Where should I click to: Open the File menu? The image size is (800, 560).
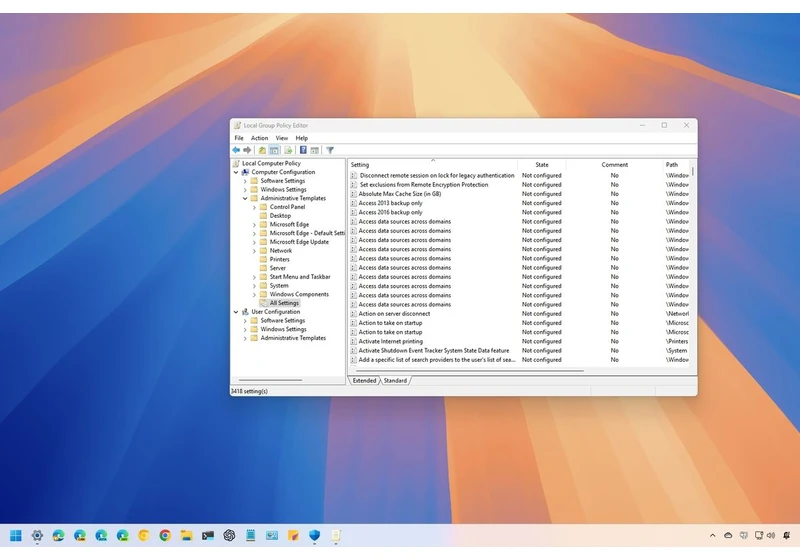tap(239, 138)
